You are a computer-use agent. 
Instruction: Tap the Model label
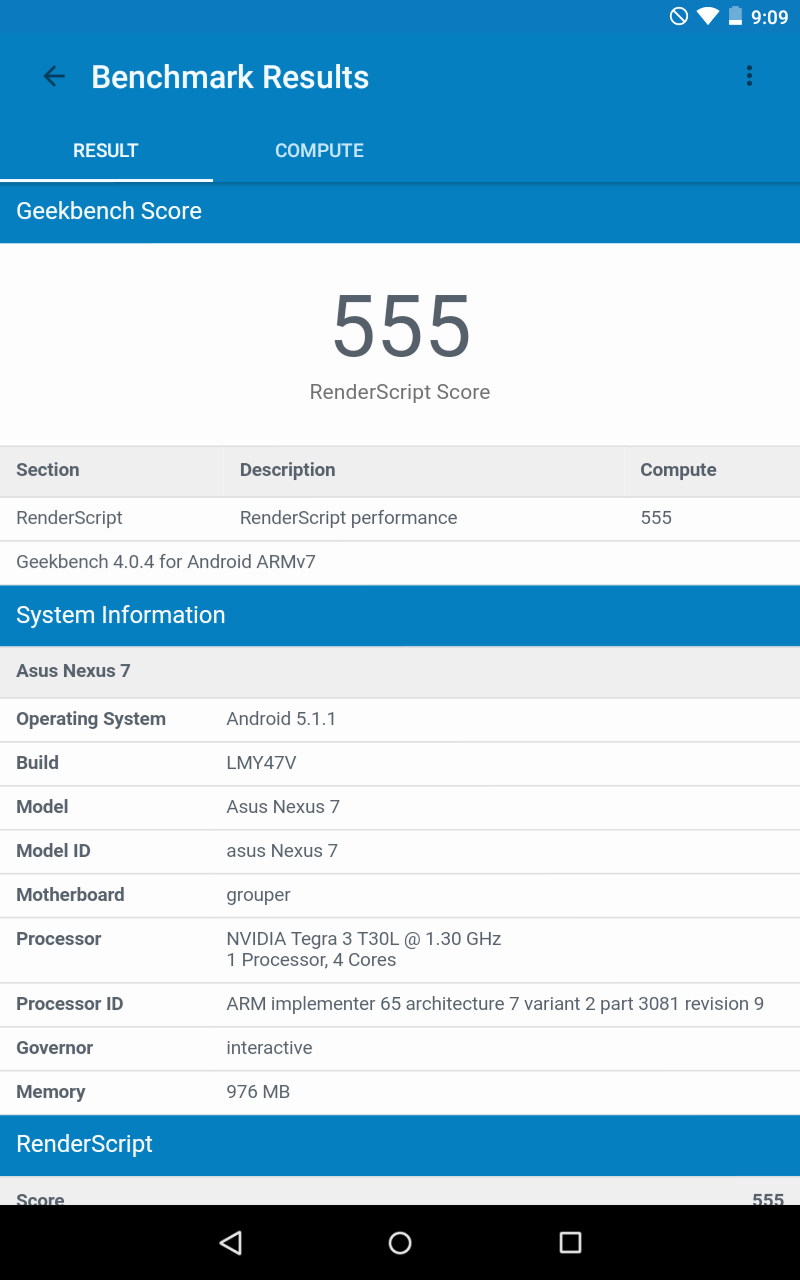point(42,807)
